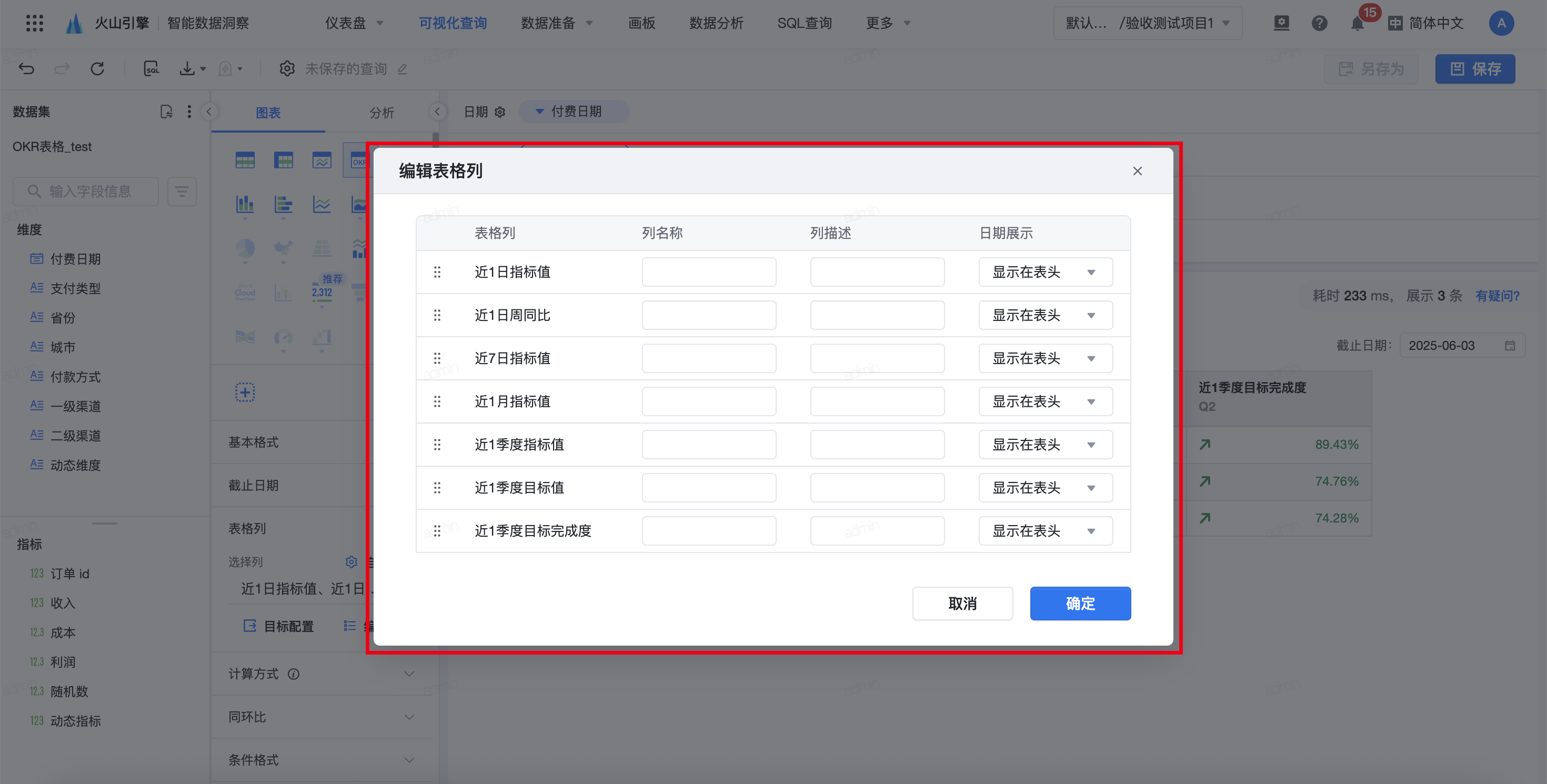Screen dimensions: 1547x784
Task: Switch to the 分析 tab
Action: point(381,113)
